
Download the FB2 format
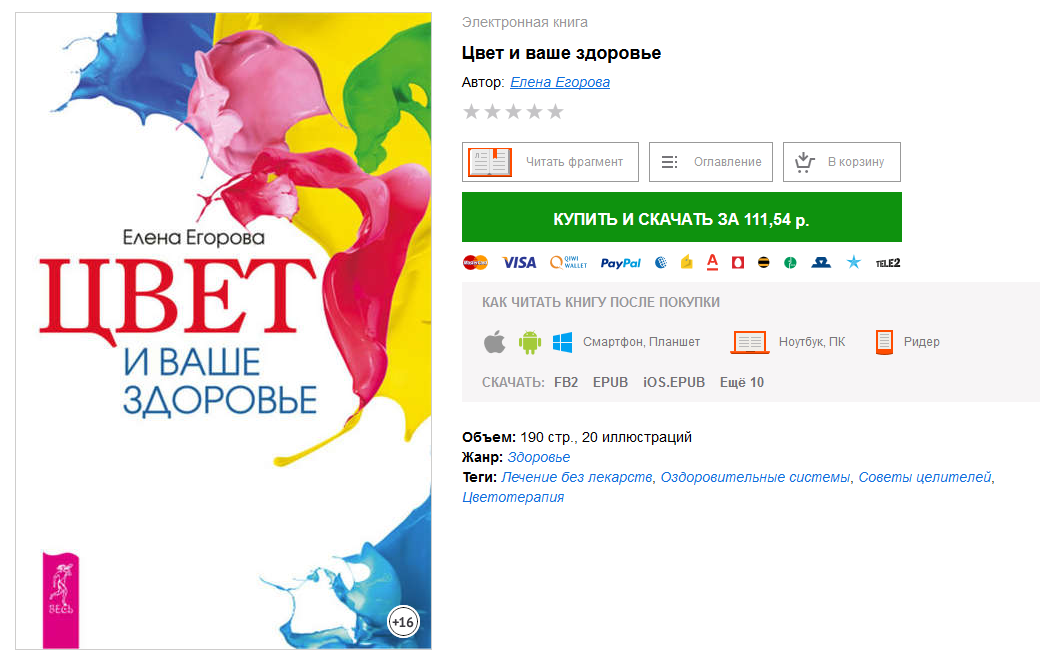566,382
